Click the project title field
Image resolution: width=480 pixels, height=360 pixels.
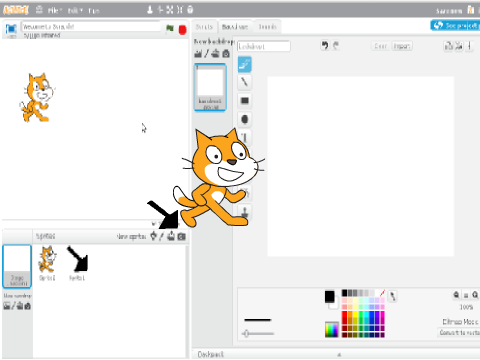click(x=91, y=27)
